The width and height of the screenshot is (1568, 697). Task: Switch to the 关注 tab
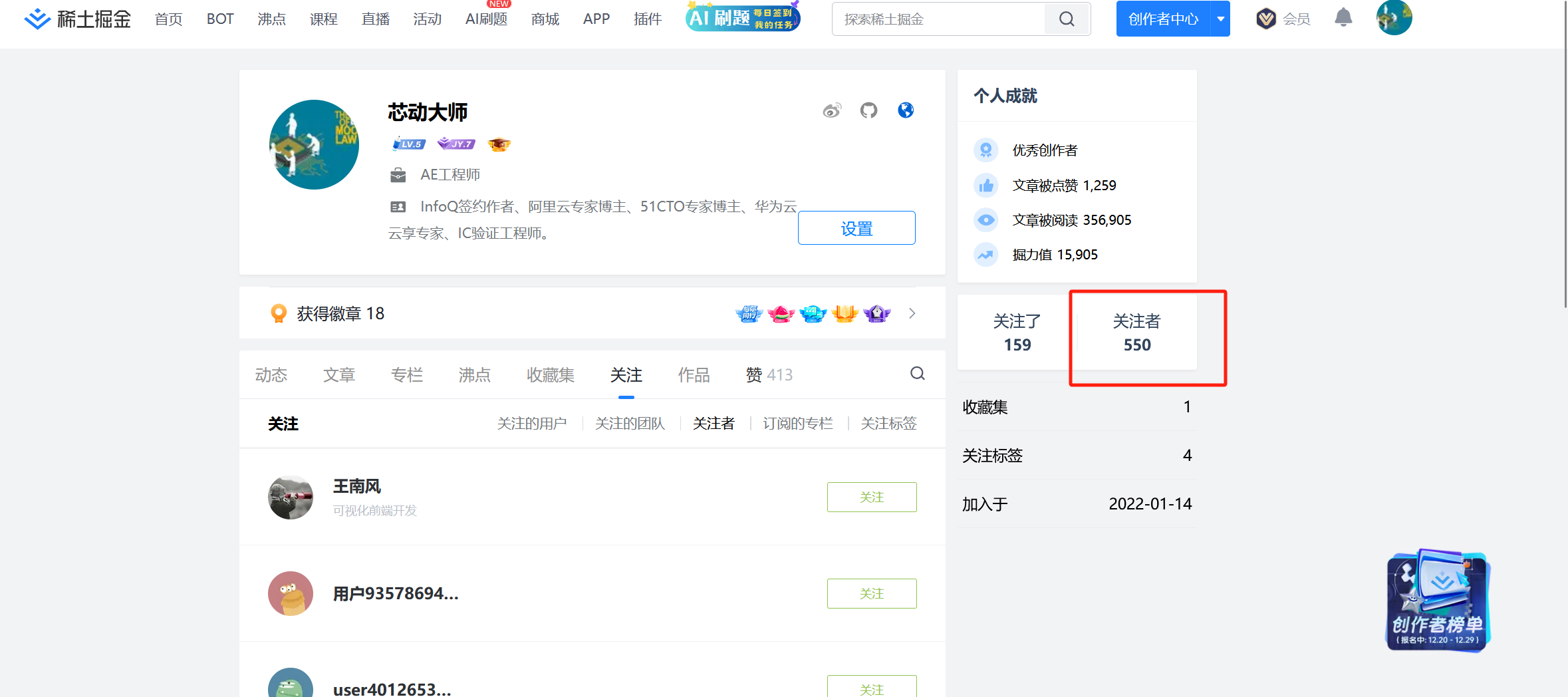point(626,374)
